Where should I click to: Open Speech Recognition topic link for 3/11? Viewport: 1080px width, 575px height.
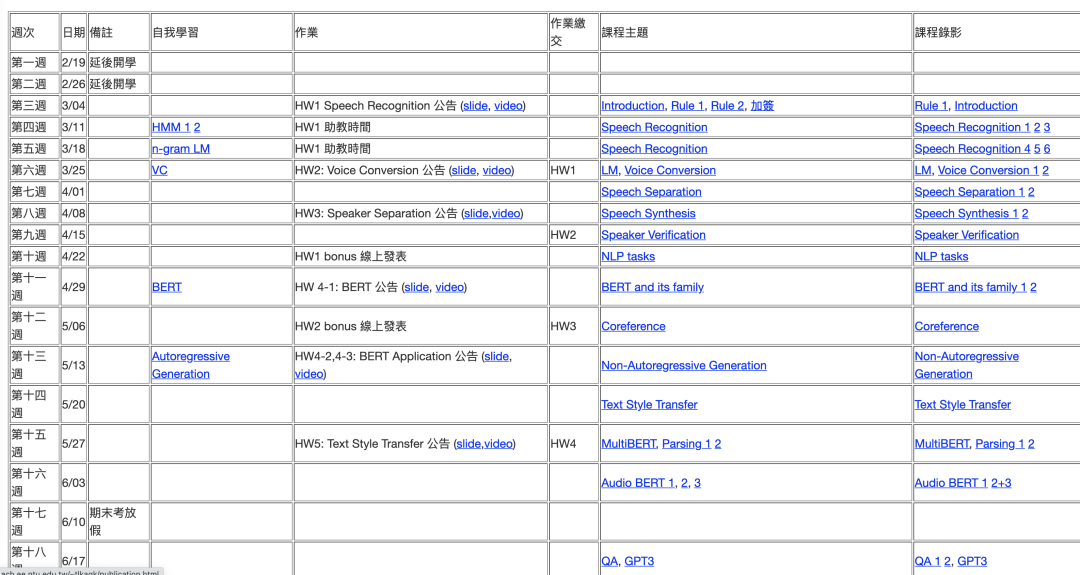pyautogui.click(x=654, y=127)
